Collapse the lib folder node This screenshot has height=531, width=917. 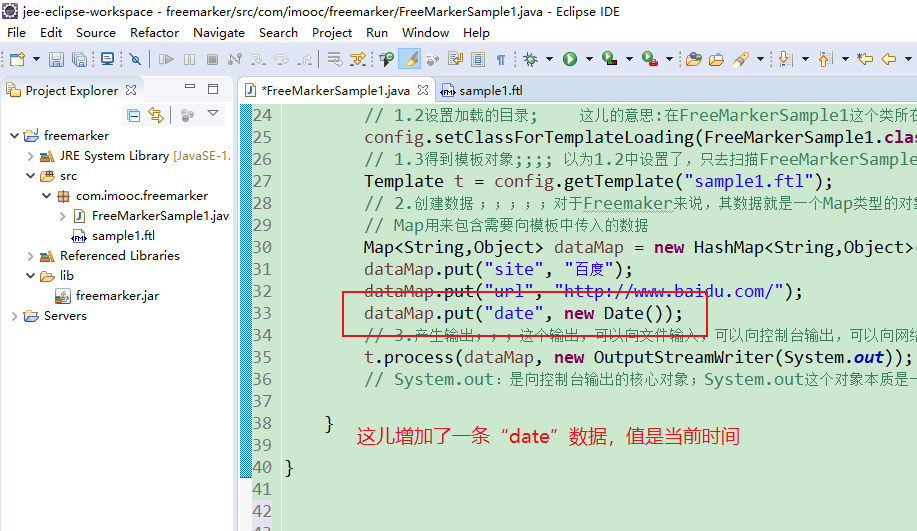click(x=30, y=276)
